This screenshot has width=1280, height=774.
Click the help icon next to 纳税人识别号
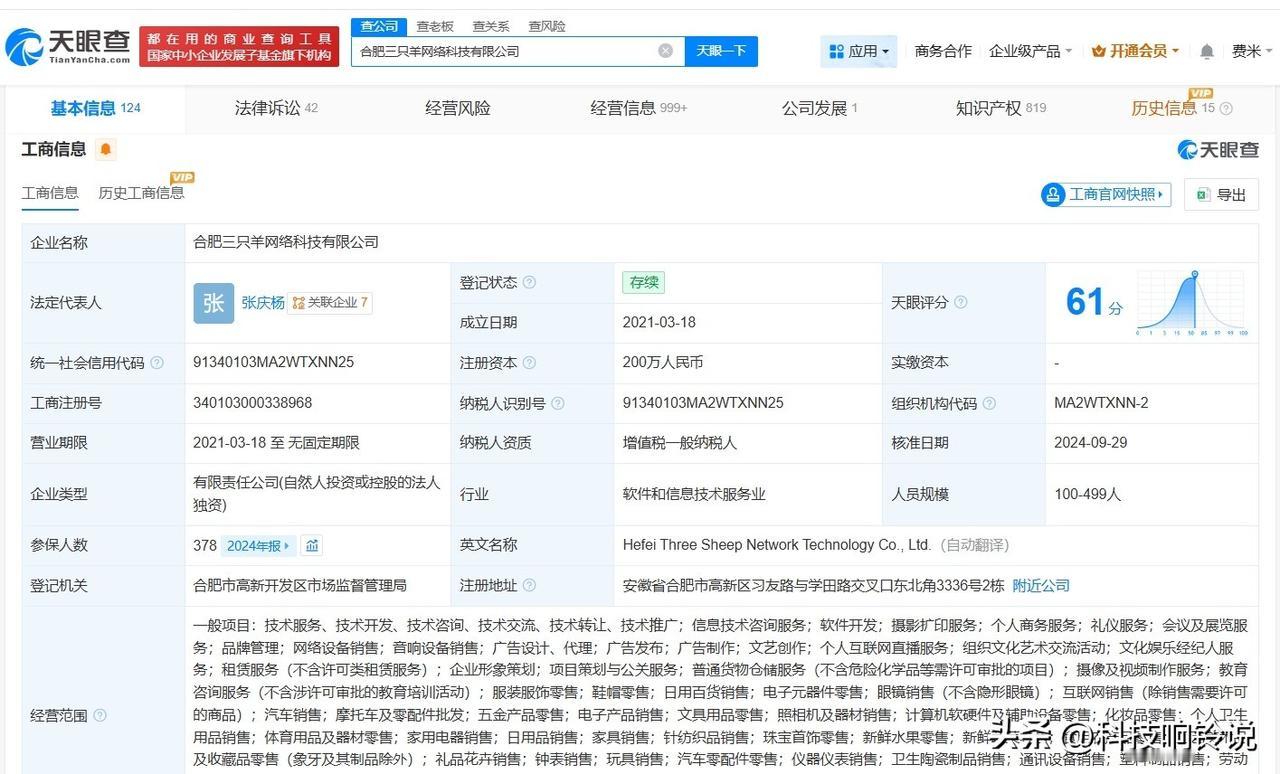558,403
